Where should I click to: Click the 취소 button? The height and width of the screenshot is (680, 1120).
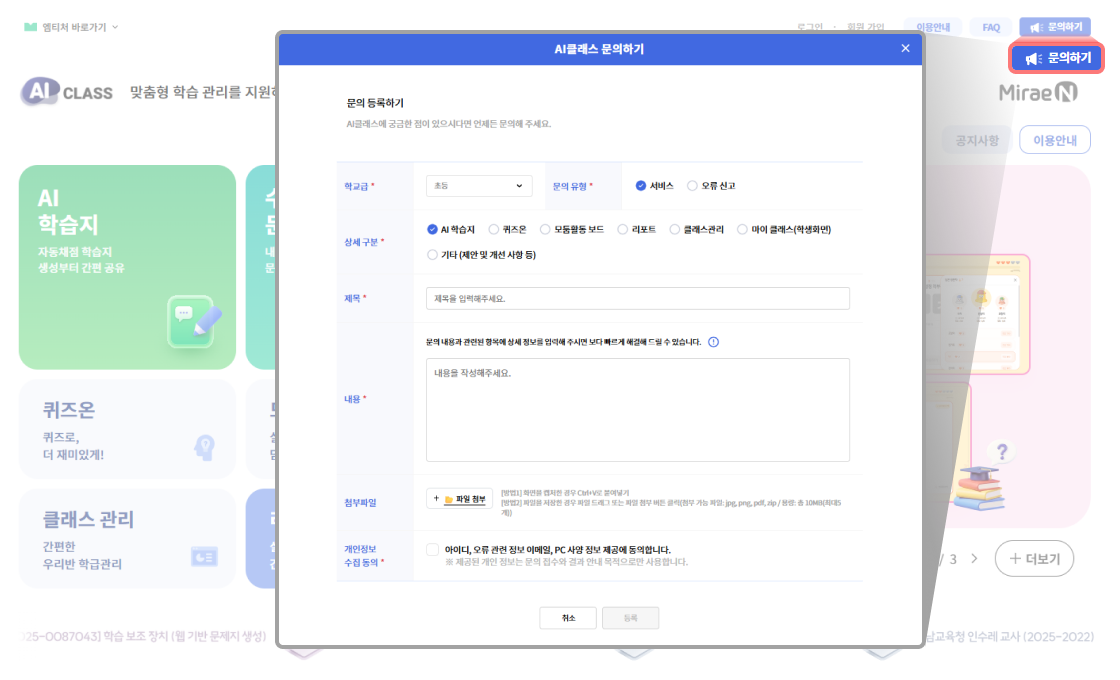(x=568, y=618)
